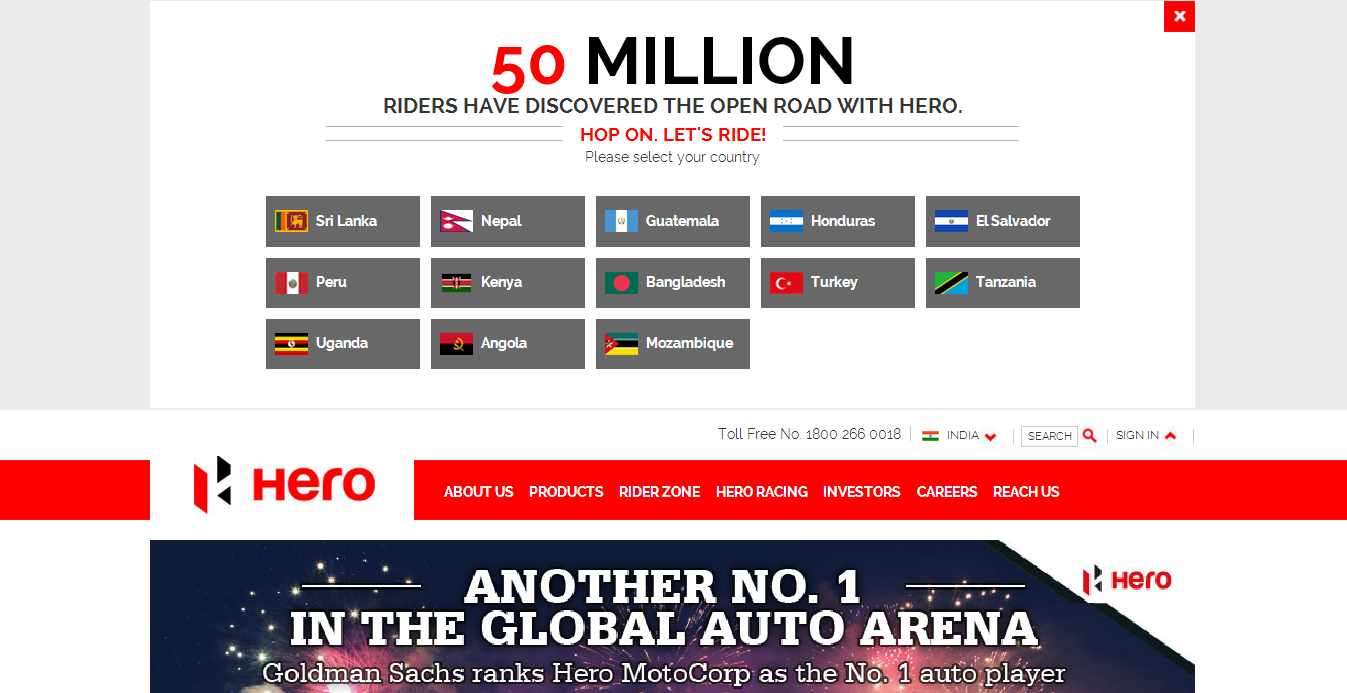Viewport: 1347px width, 693px height.
Task: Click the CAREERS navigation link
Action: coord(946,491)
